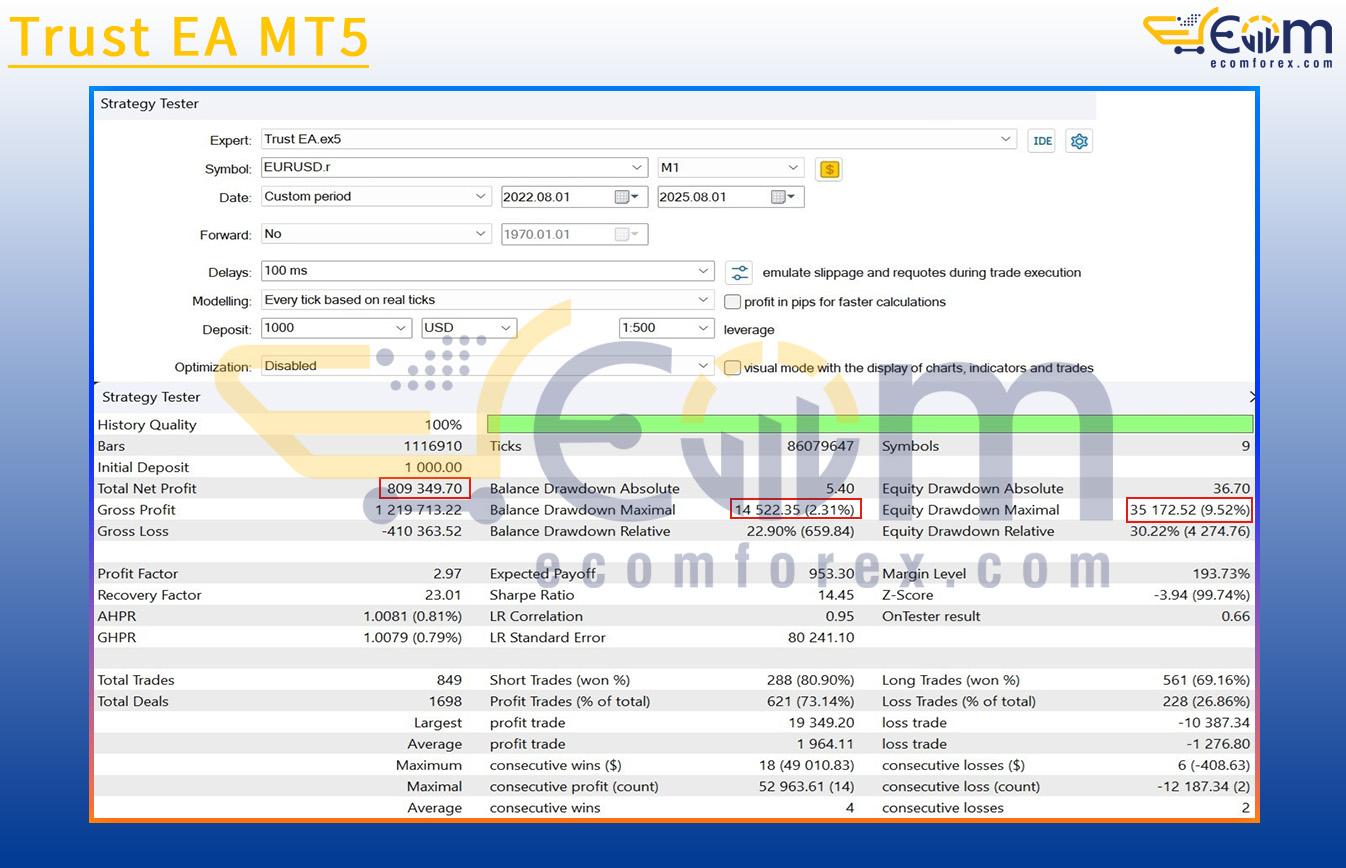Viewport: 1346px width, 868px height.
Task: Click LR Standard Error value 80 241.10
Action: coord(822,637)
